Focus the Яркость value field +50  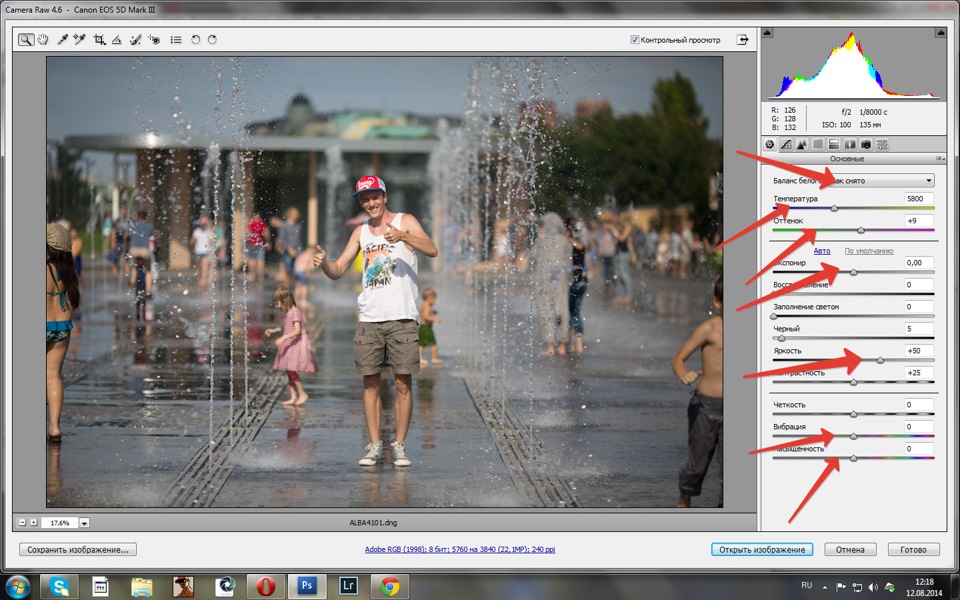919,350
